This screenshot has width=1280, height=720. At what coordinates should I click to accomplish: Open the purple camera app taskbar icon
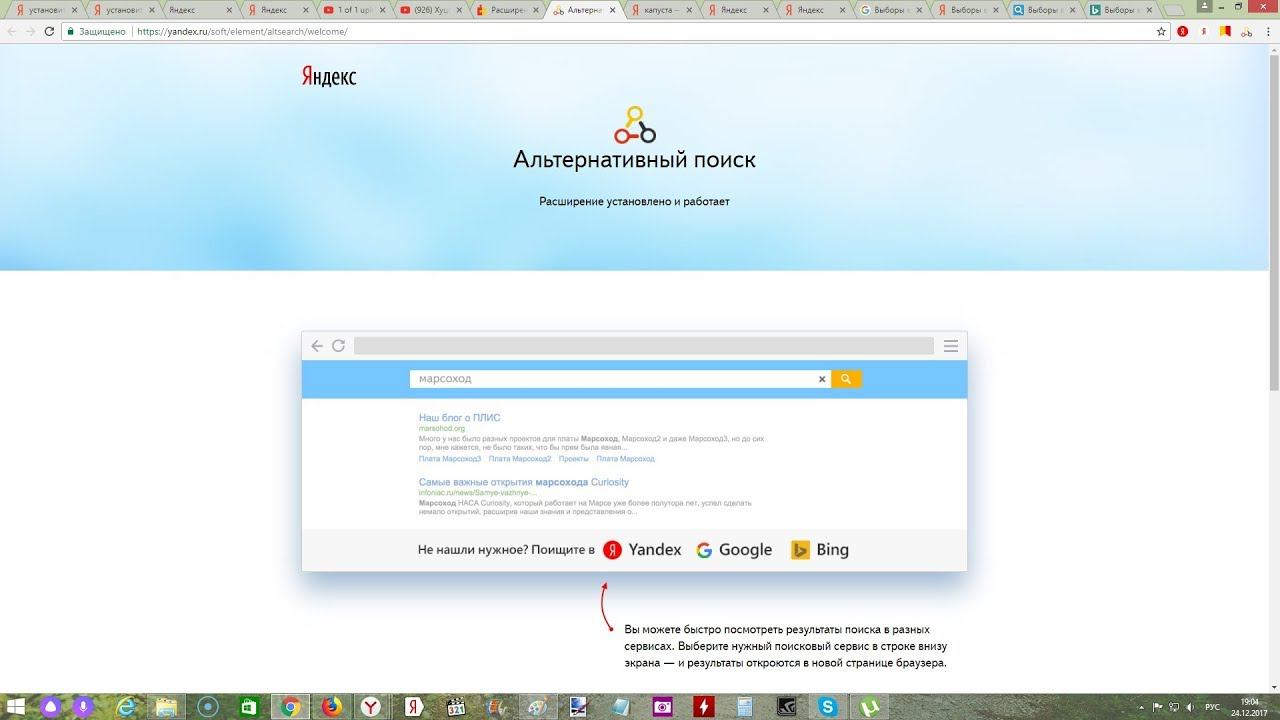[662, 707]
